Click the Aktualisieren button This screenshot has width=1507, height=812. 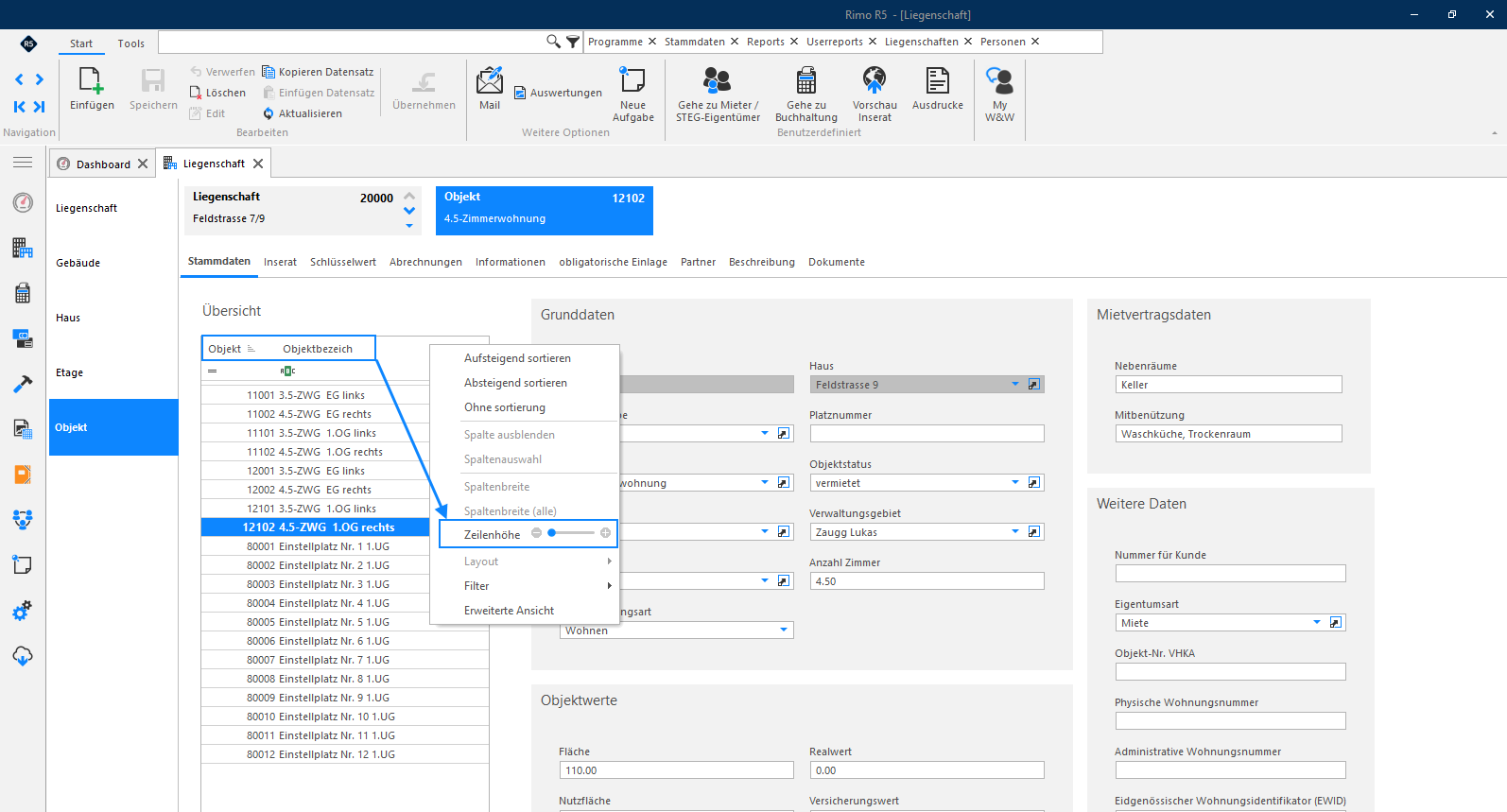tap(303, 113)
